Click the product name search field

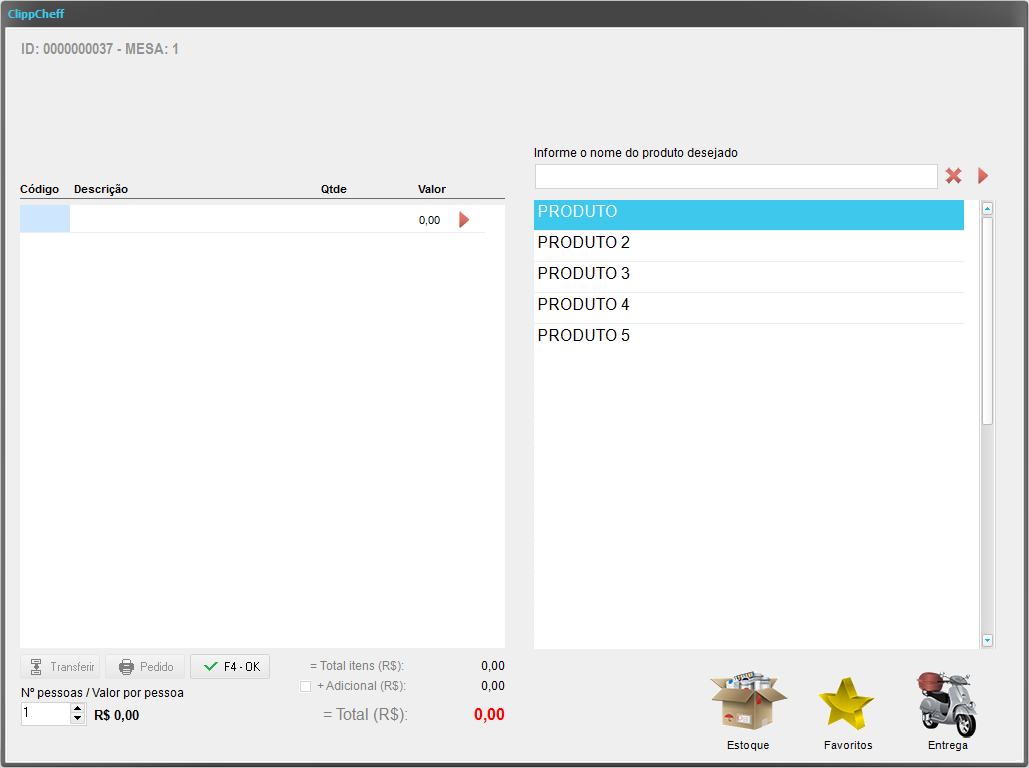coord(735,177)
